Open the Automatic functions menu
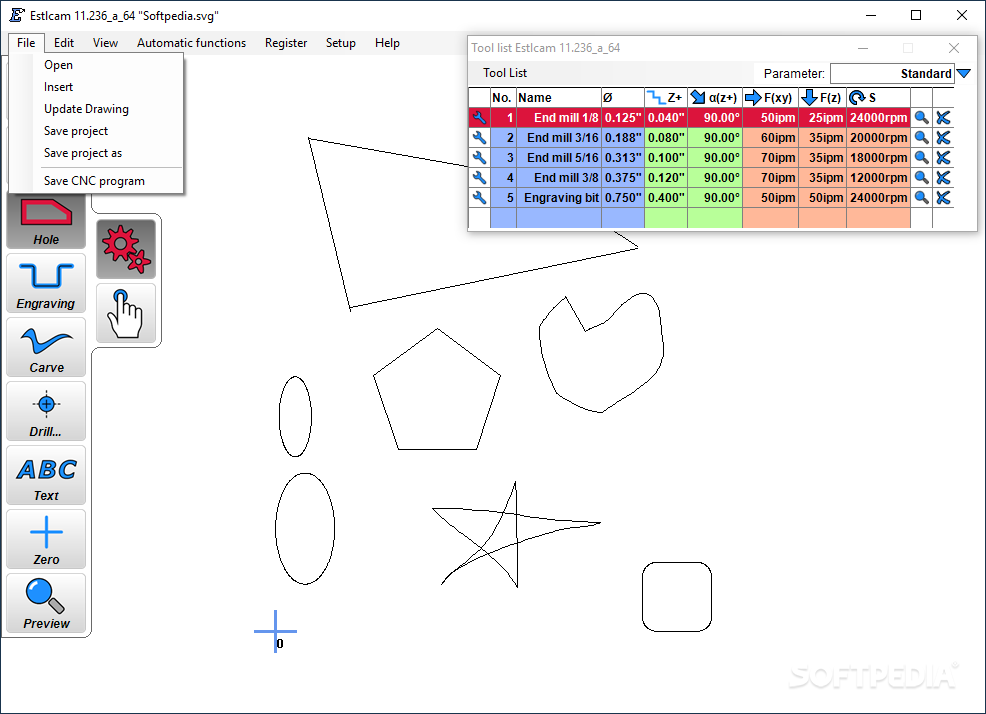The height and width of the screenshot is (714, 986). [x=191, y=43]
